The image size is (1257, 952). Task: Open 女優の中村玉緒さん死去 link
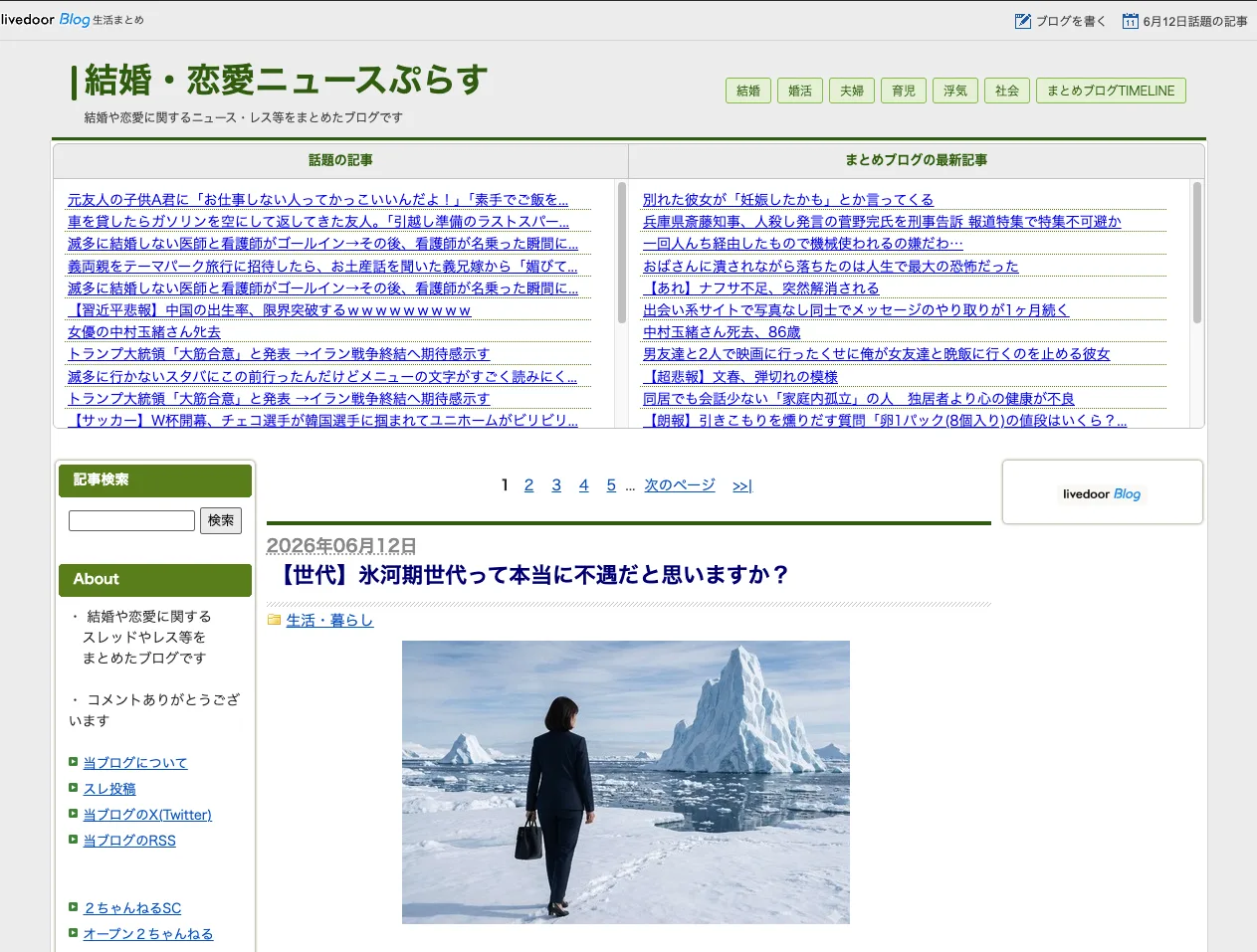coord(144,332)
